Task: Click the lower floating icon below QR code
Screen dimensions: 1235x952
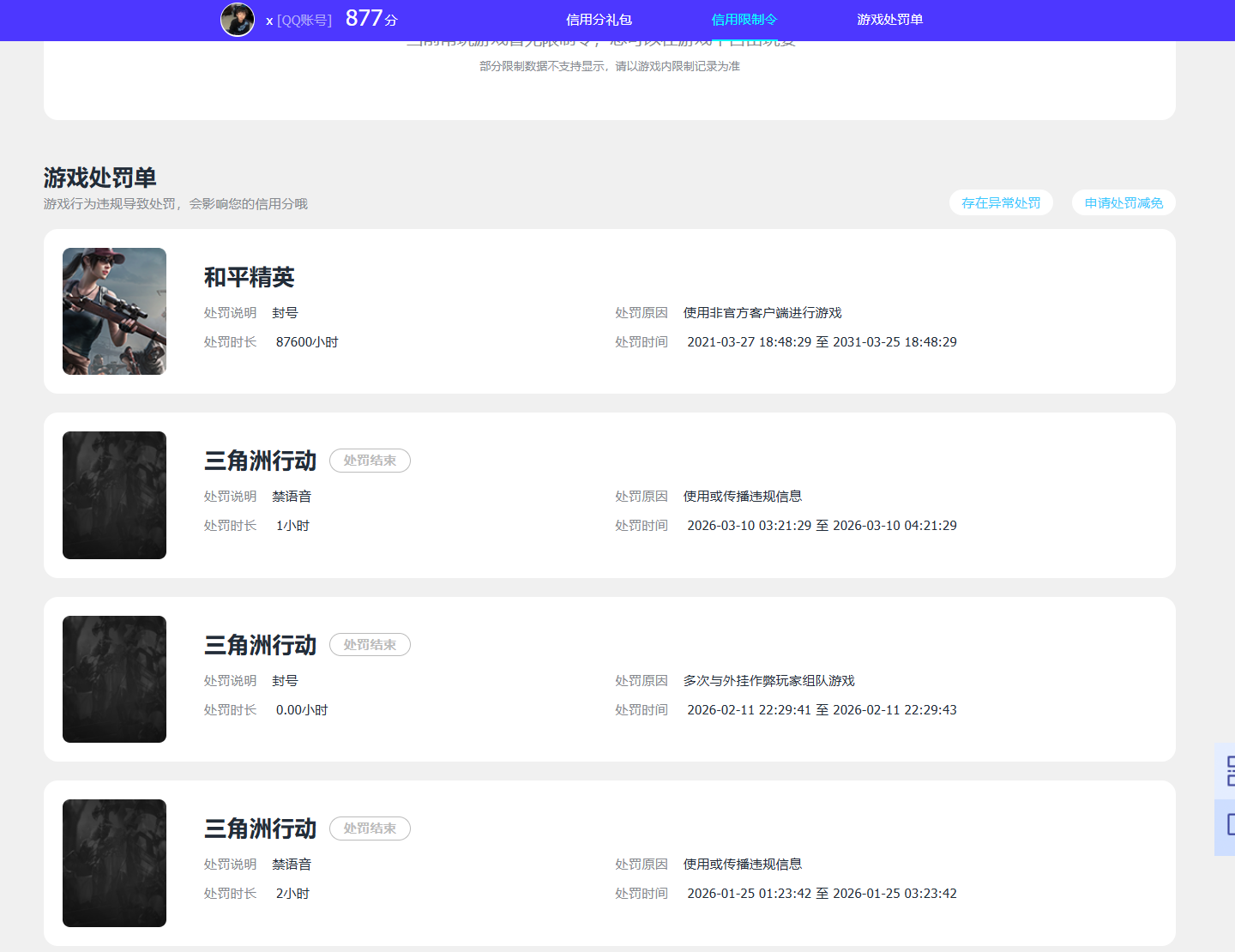Action: [x=1228, y=825]
